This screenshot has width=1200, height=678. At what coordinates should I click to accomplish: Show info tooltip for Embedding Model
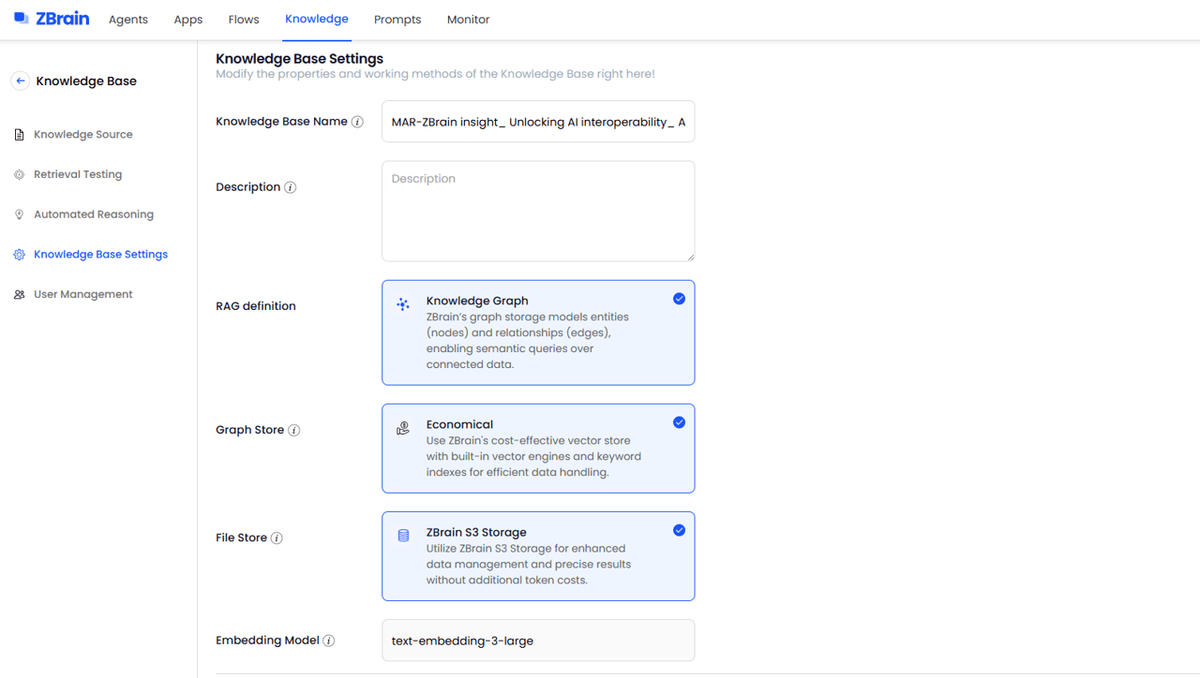tap(329, 641)
